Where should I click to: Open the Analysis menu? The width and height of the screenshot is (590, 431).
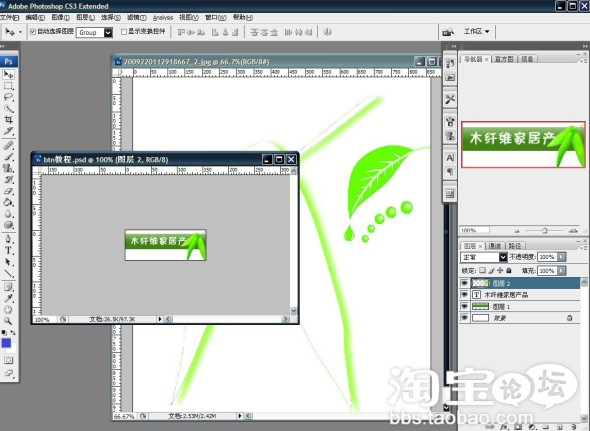pos(163,18)
